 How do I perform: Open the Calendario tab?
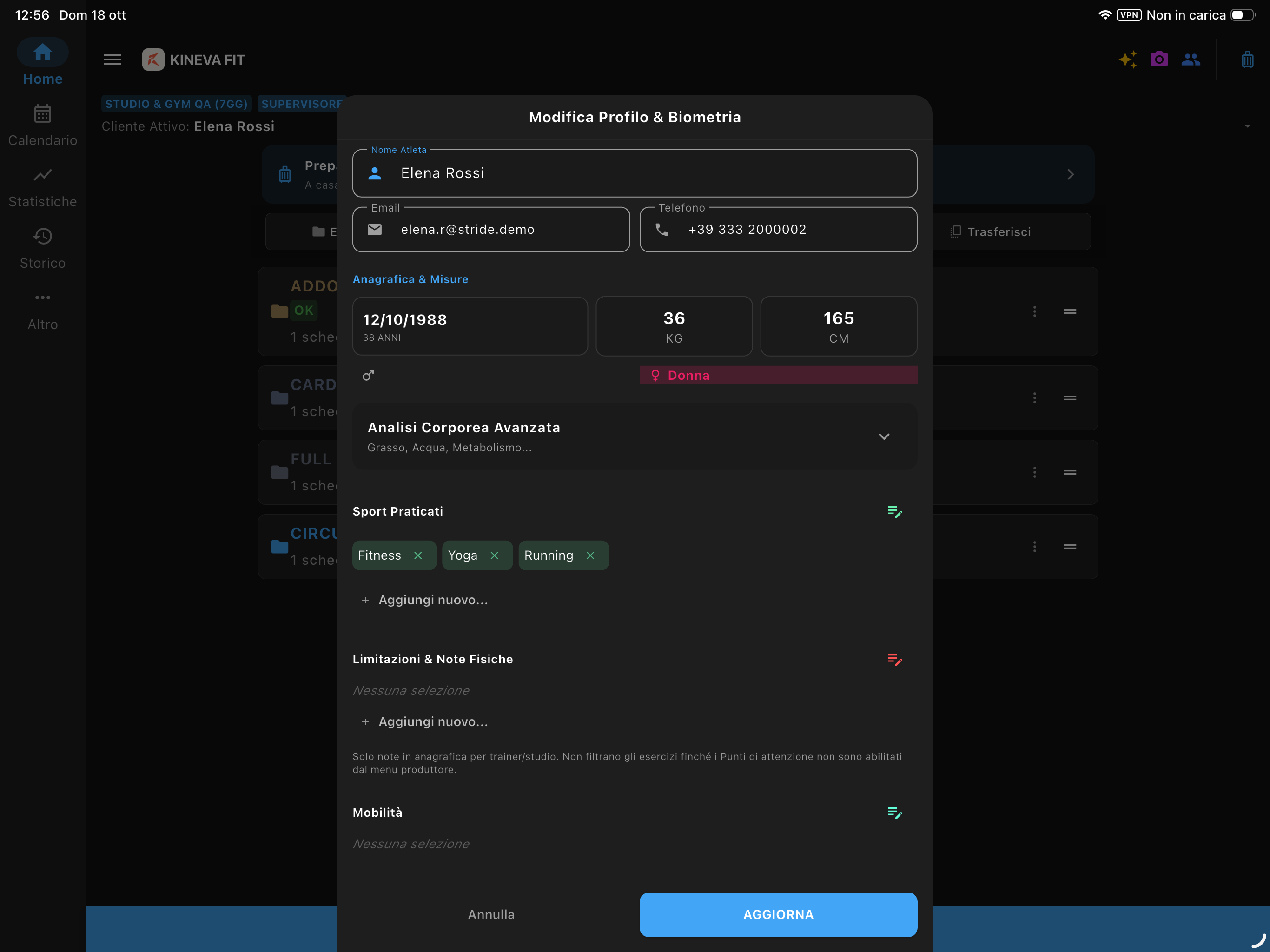pos(42,125)
